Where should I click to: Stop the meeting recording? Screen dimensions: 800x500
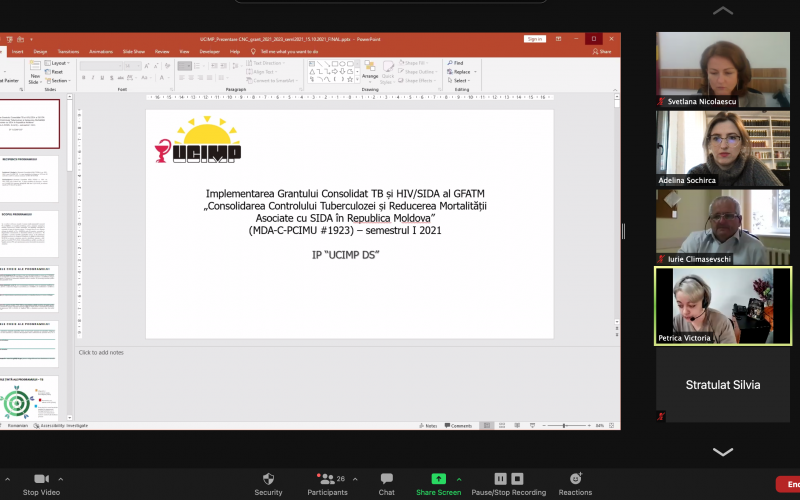(517, 479)
